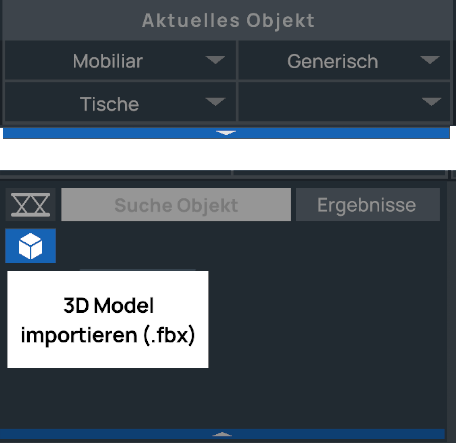Click the Ergebnisse button
Image resolution: width=456 pixels, height=443 pixels.
368,204
